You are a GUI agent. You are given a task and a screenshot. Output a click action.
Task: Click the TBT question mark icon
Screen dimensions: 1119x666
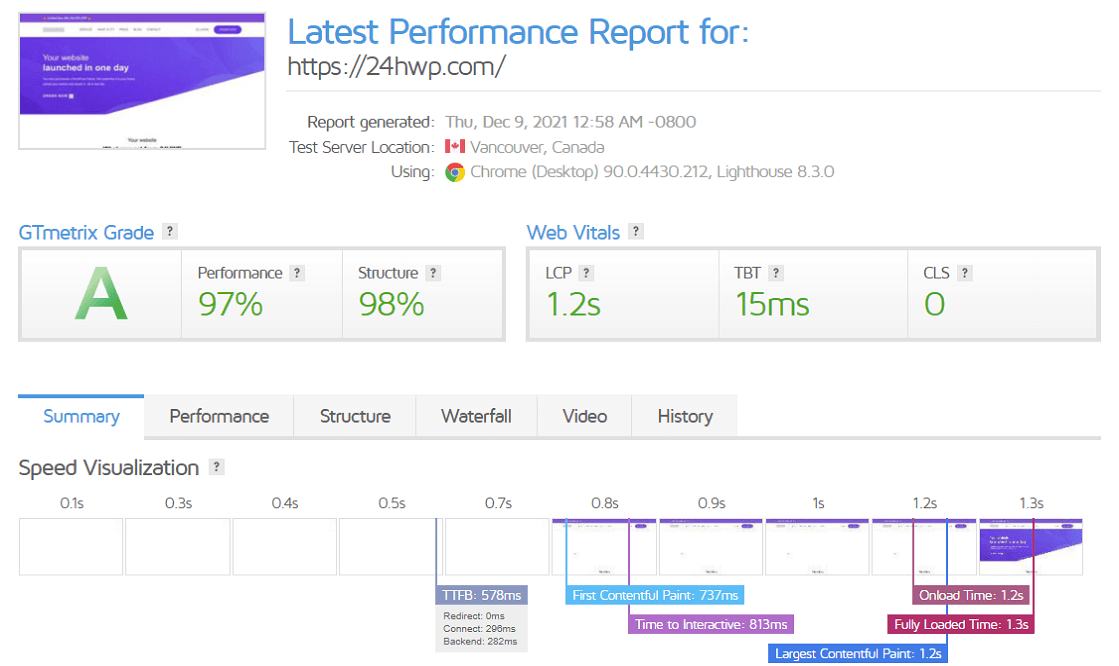point(776,273)
